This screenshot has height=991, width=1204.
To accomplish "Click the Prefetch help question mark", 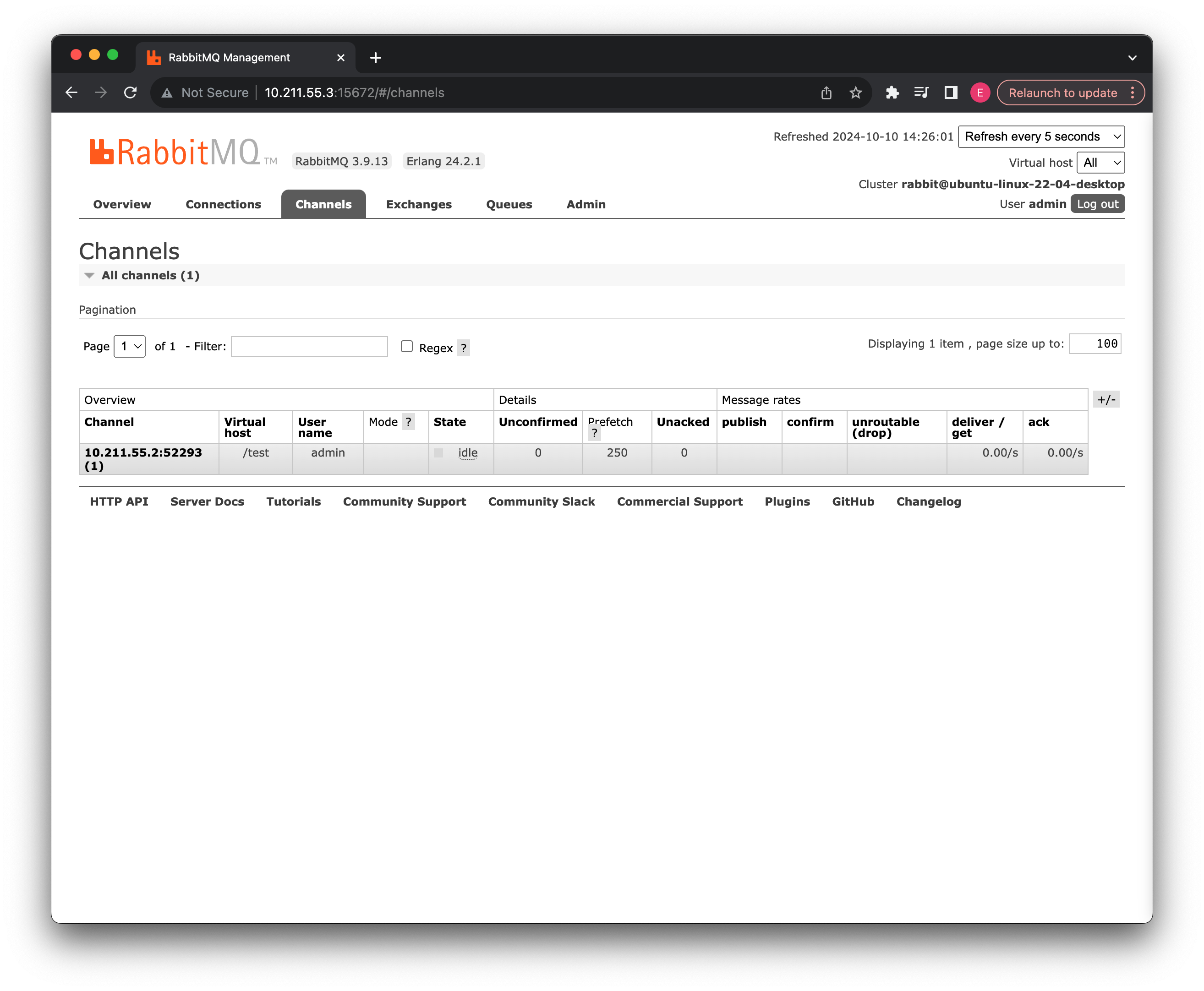I will [x=594, y=433].
